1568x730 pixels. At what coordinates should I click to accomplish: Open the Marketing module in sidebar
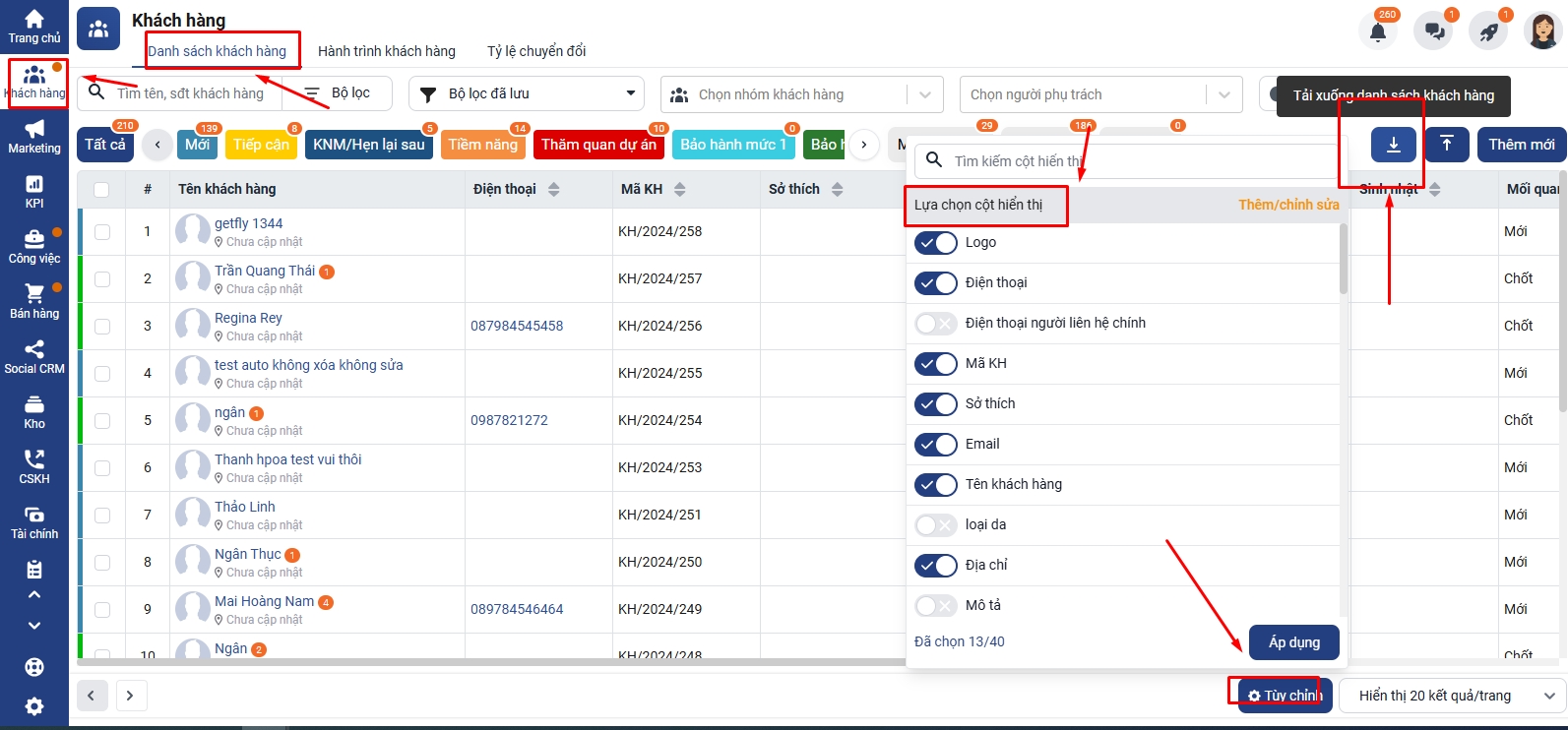pos(34,136)
